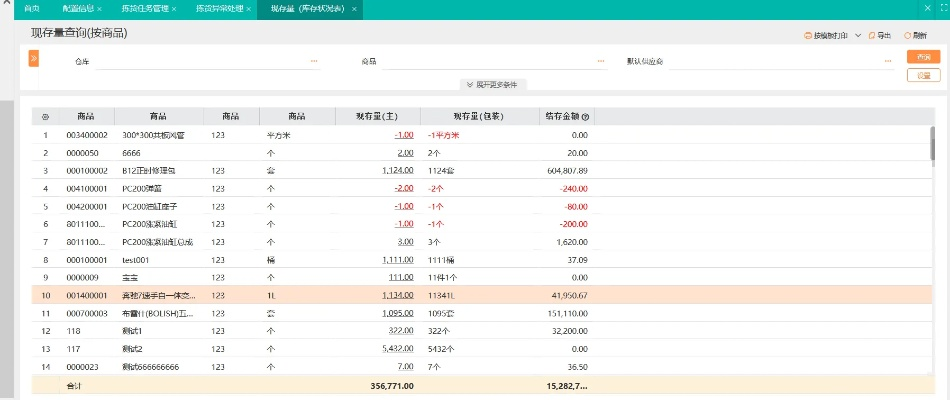Click amount 151,110.00
Screen dimensions: 950x400
[568, 313]
